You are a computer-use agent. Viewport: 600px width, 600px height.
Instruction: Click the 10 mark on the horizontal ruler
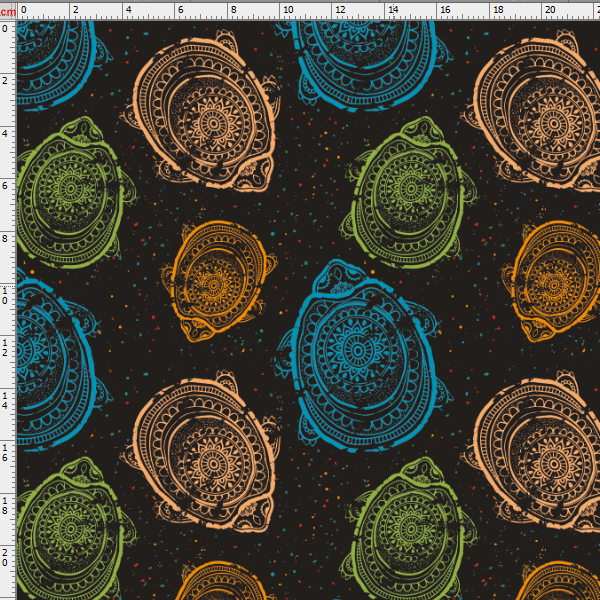coord(288,10)
